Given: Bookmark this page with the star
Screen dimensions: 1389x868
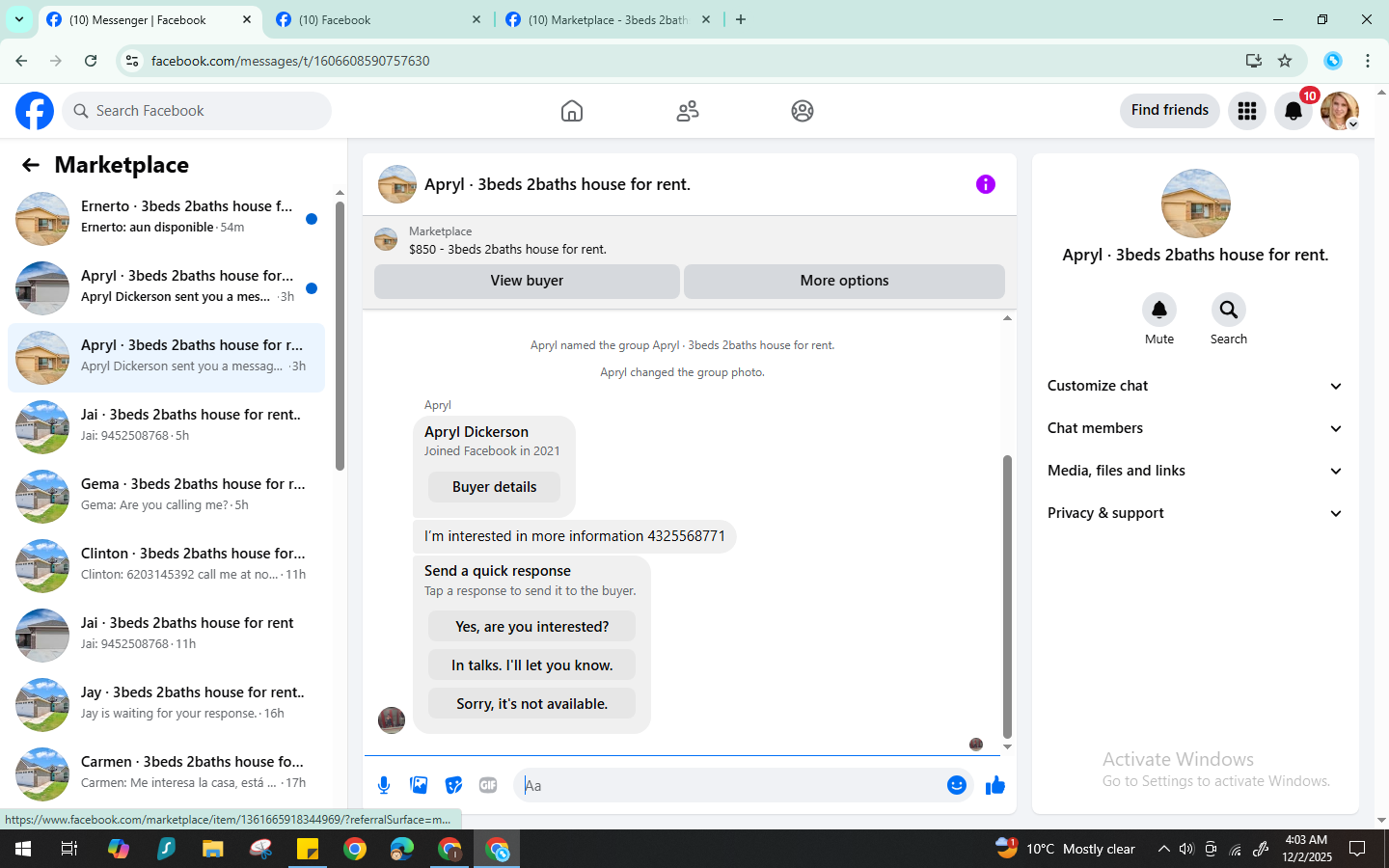Looking at the screenshot, I should tap(1285, 61).
